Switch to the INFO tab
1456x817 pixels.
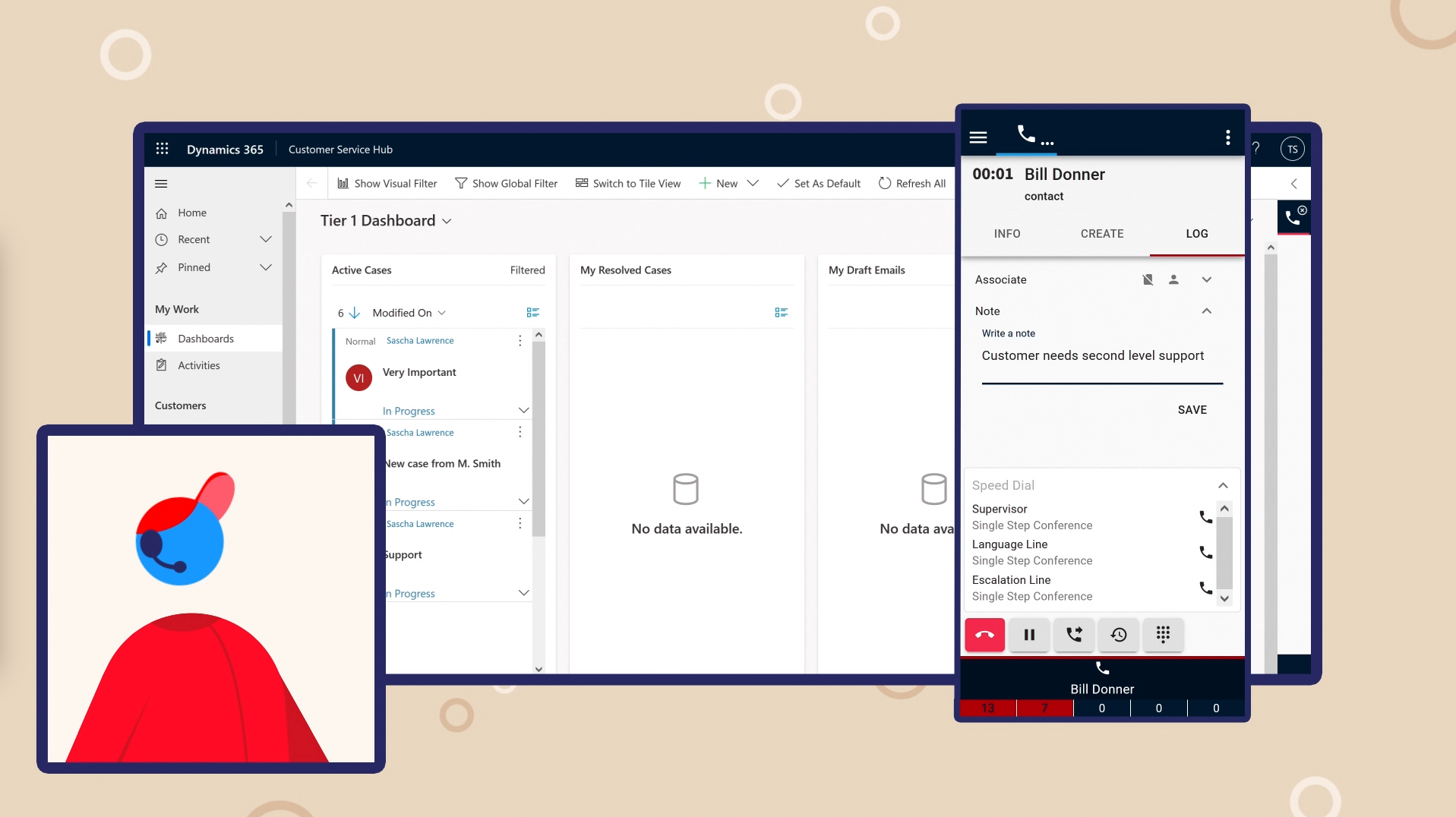point(1007,234)
